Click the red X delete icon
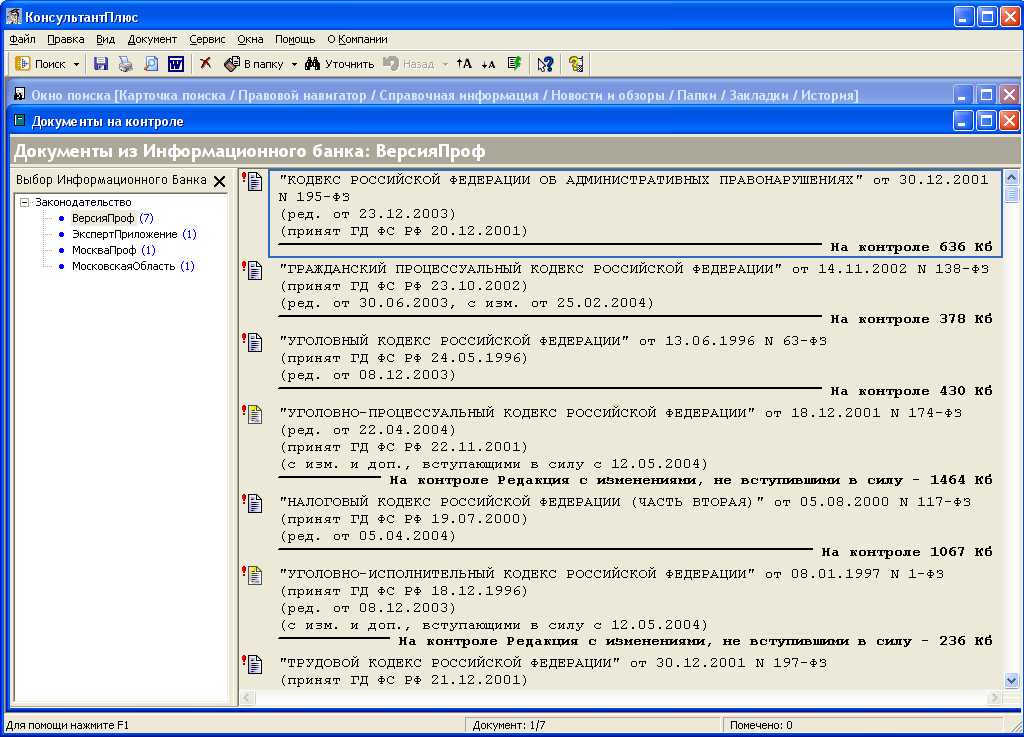 pyautogui.click(x=206, y=63)
